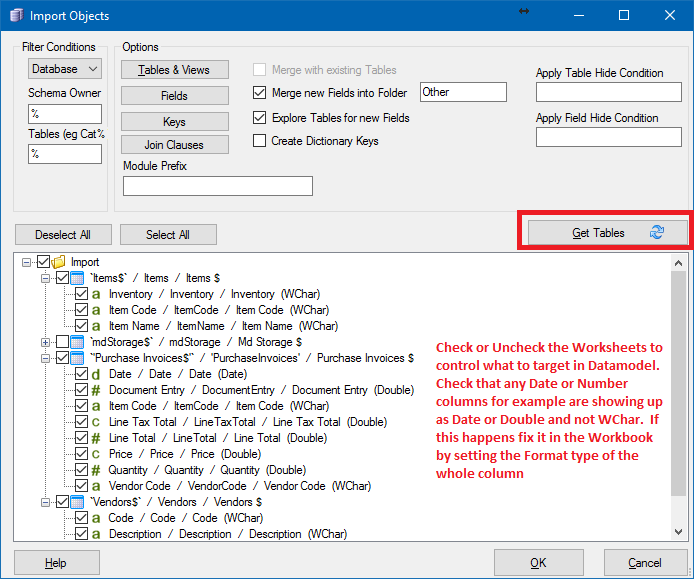
Task: Click the Keys option button
Action: 175,122
